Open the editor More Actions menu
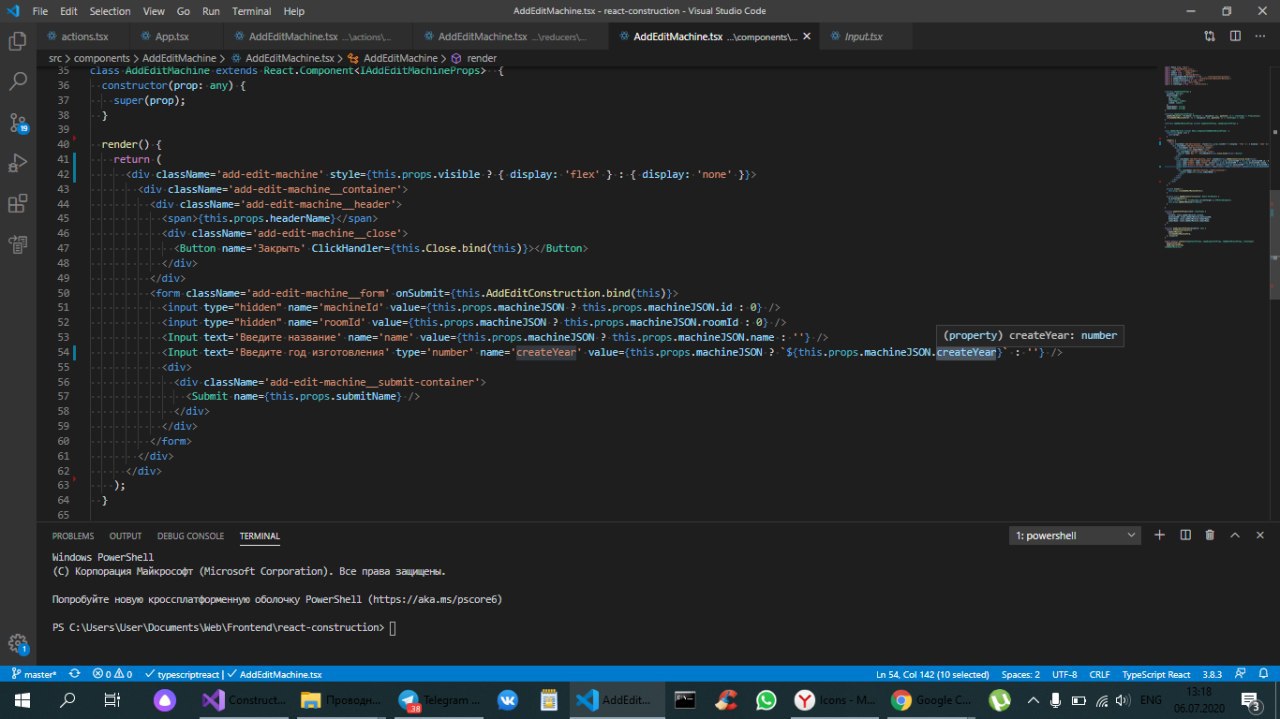 coord(1260,36)
